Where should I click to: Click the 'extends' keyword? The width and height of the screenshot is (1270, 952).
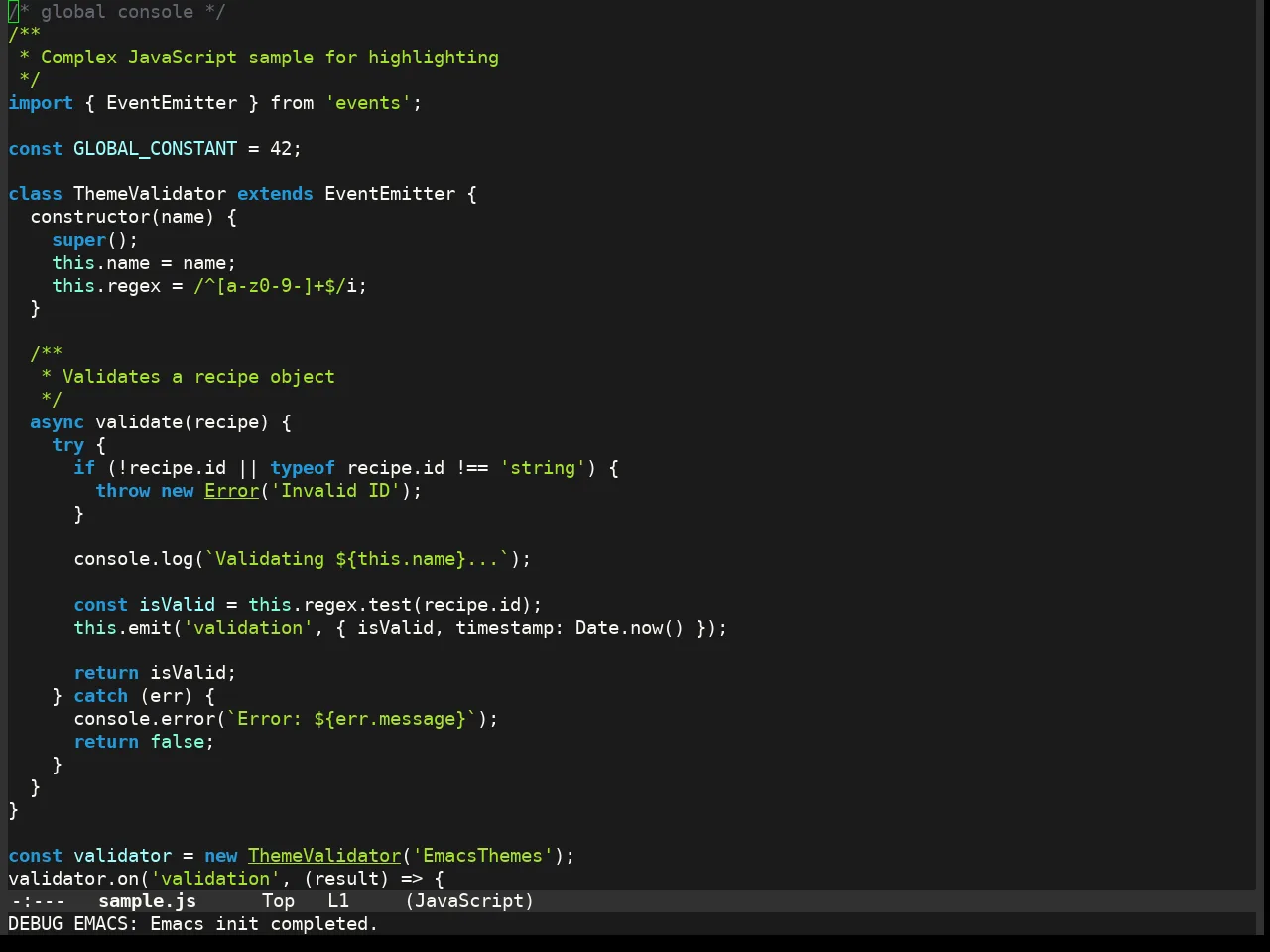click(x=275, y=194)
